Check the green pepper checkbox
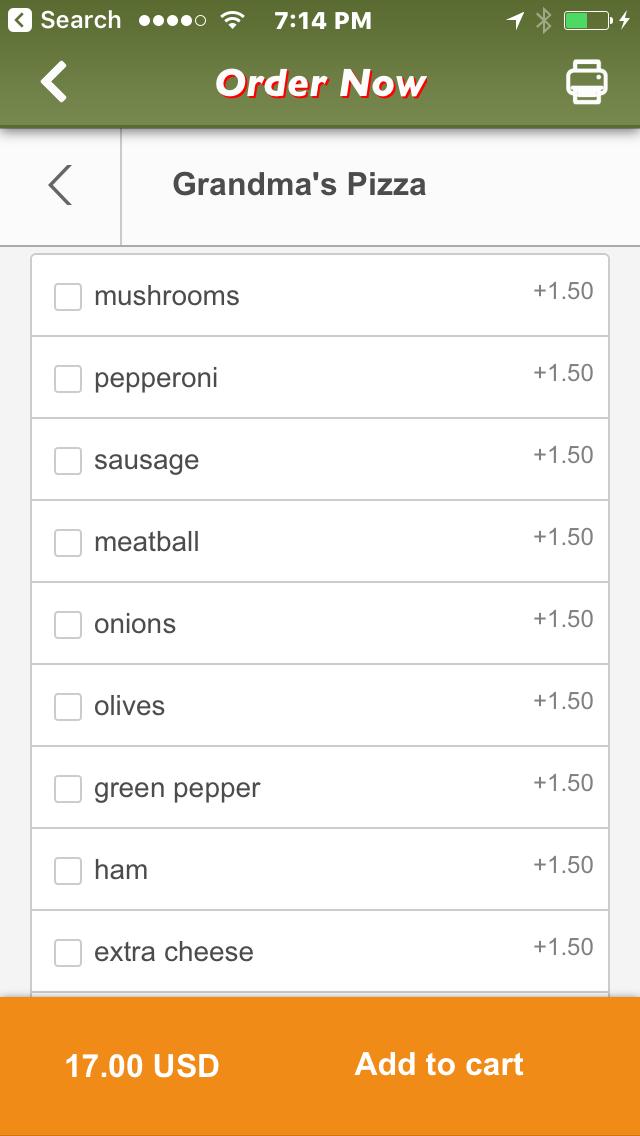Screen dimensions: 640x1136 tap(67, 789)
